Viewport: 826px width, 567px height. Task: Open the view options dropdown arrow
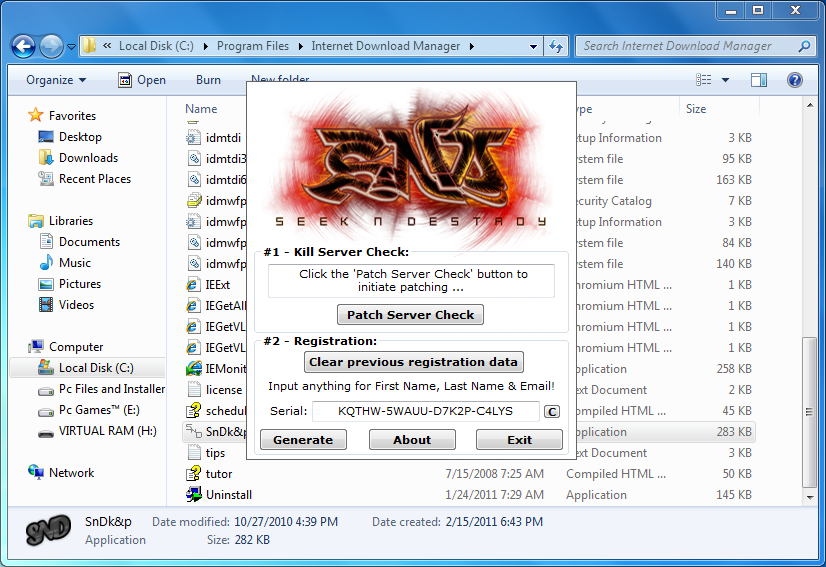[725, 80]
